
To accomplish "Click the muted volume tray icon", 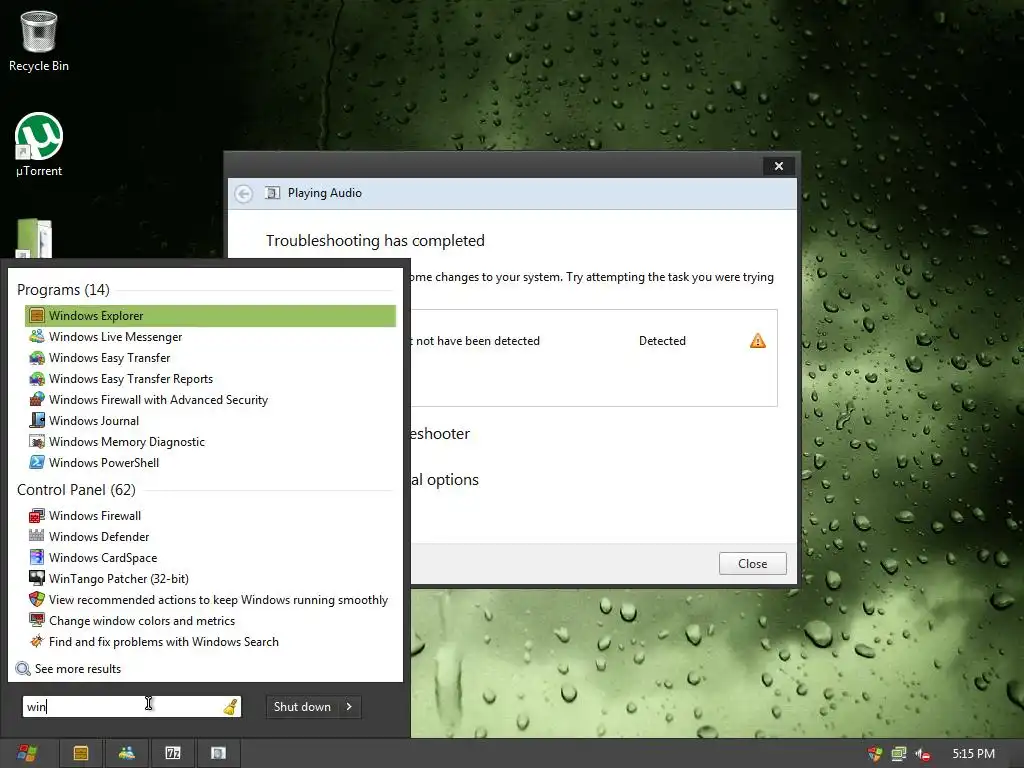I will point(922,754).
